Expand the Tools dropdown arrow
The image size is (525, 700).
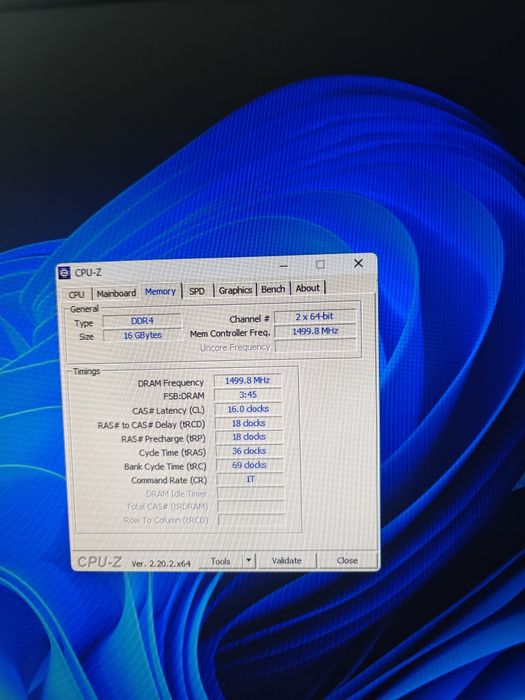click(249, 561)
